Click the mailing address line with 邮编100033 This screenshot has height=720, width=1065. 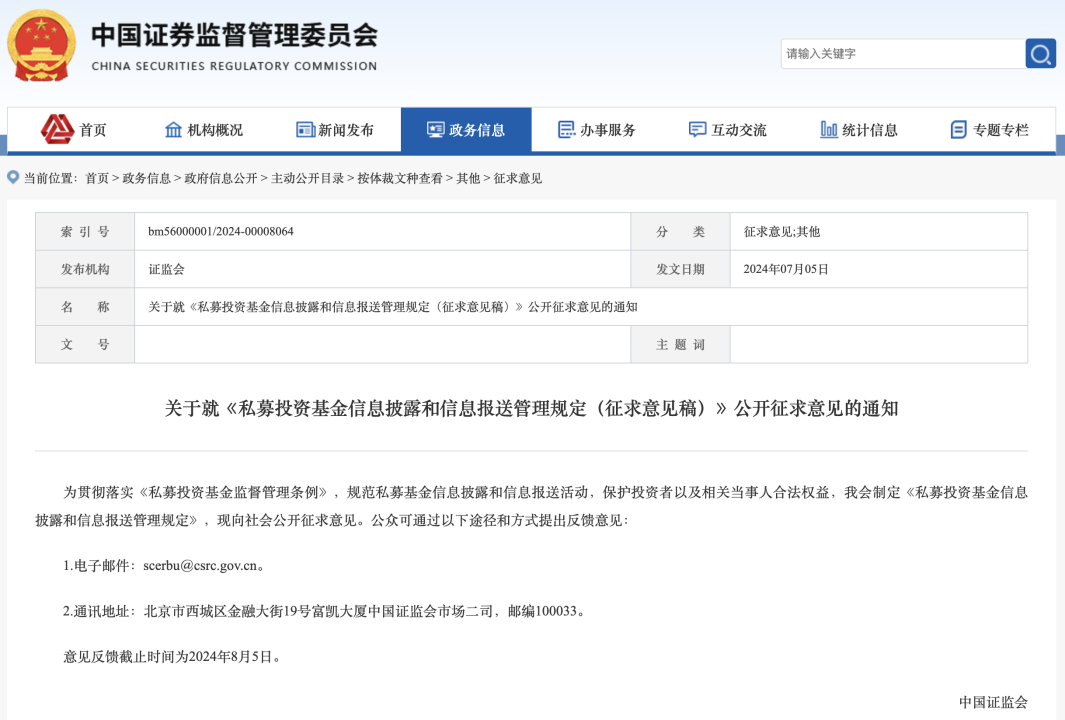click(x=323, y=611)
